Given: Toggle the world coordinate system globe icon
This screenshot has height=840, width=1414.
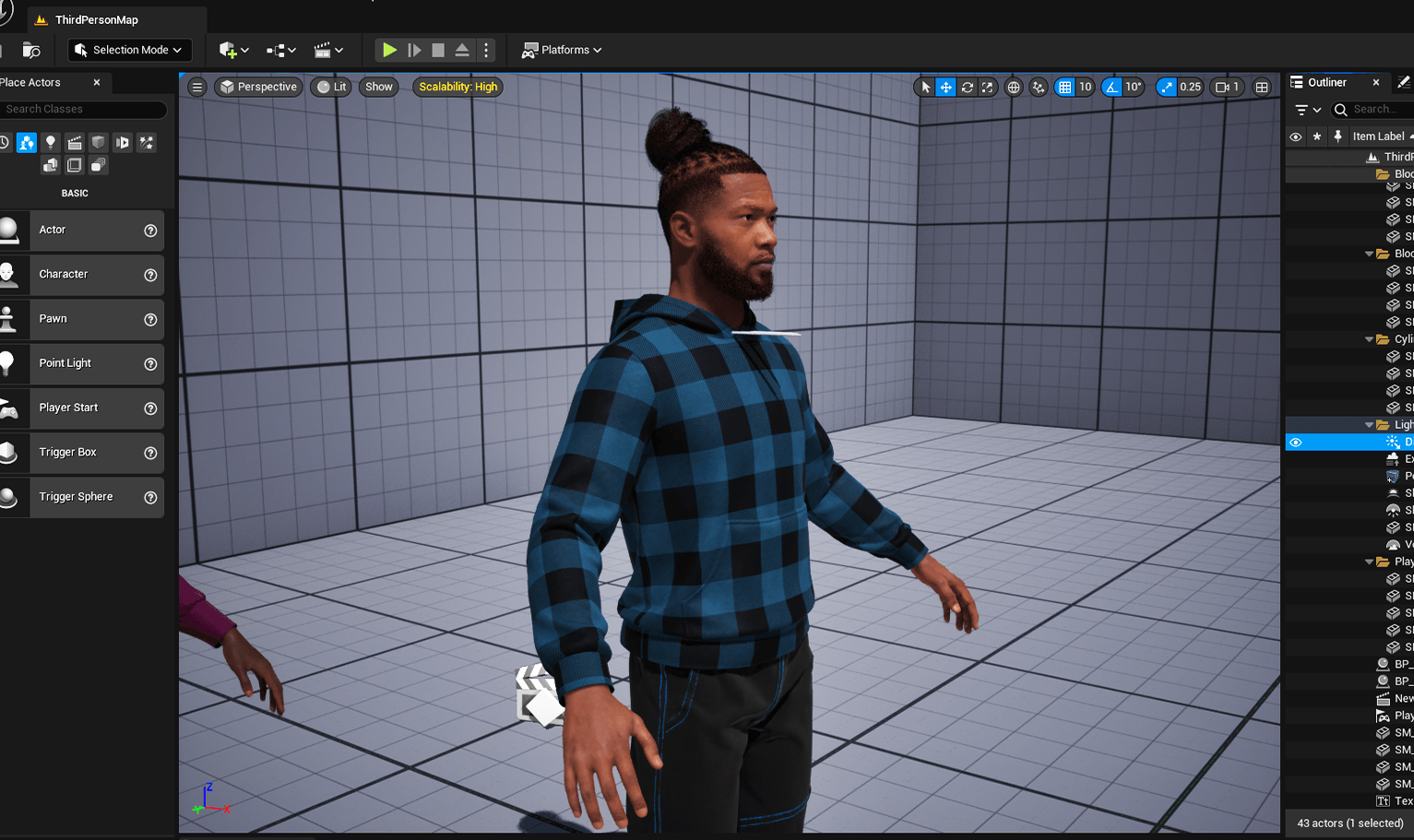Looking at the screenshot, I should pyautogui.click(x=1014, y=87).
